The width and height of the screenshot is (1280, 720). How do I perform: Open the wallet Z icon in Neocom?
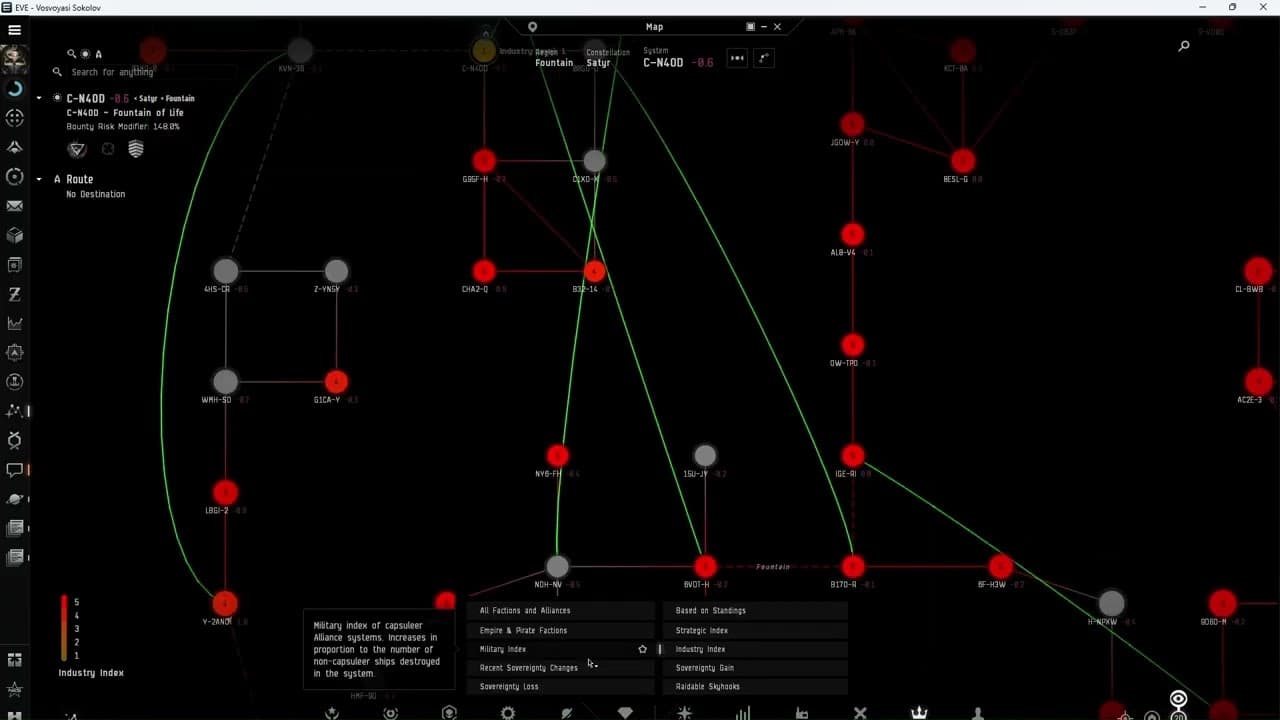pos(14,294)
